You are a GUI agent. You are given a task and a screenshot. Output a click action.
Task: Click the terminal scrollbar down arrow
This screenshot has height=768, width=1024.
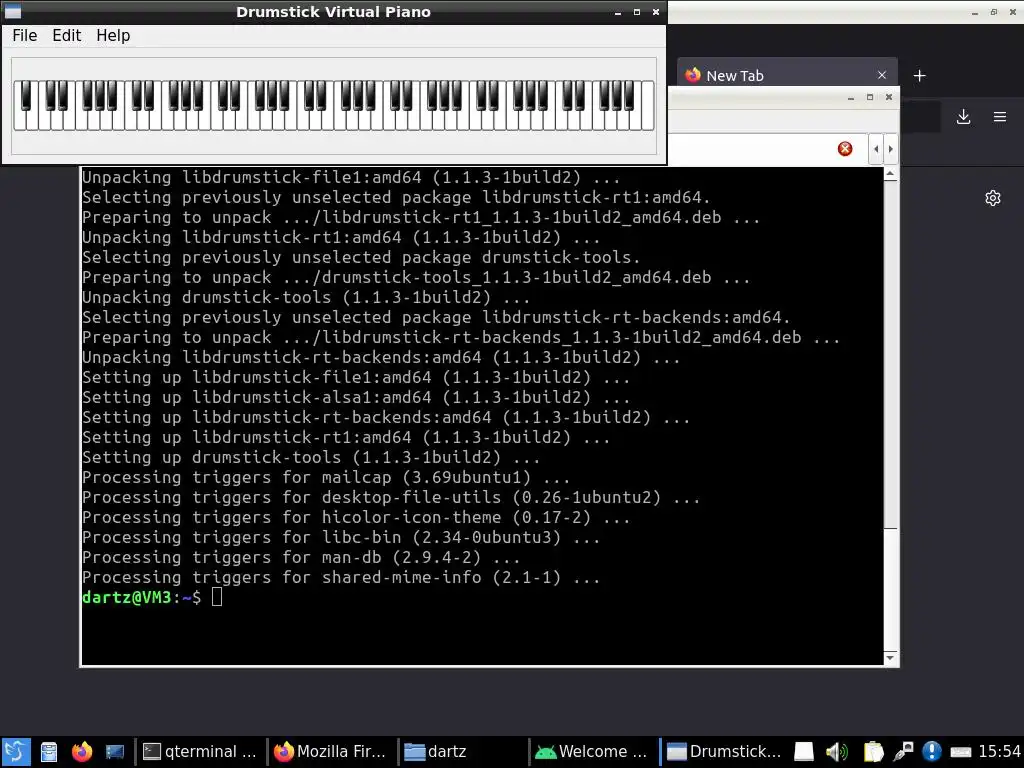(x=890, y=658)
